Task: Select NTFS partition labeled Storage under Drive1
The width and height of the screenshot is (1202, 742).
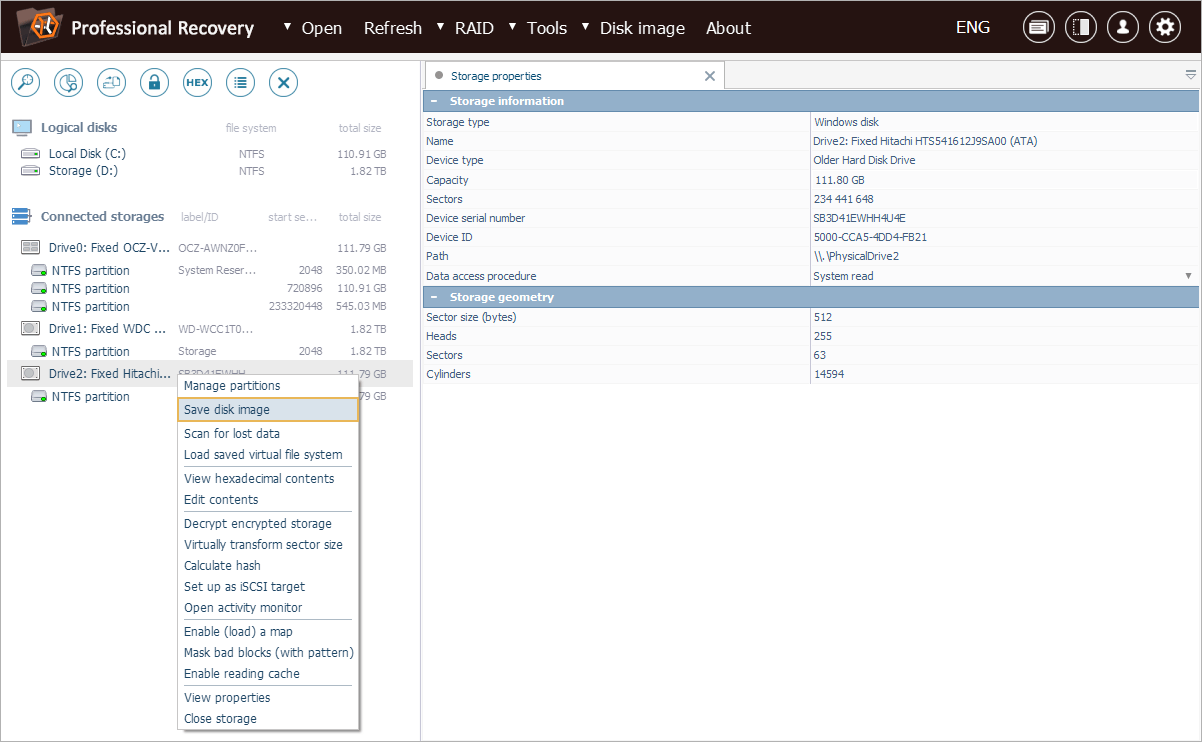Action: 210,352
